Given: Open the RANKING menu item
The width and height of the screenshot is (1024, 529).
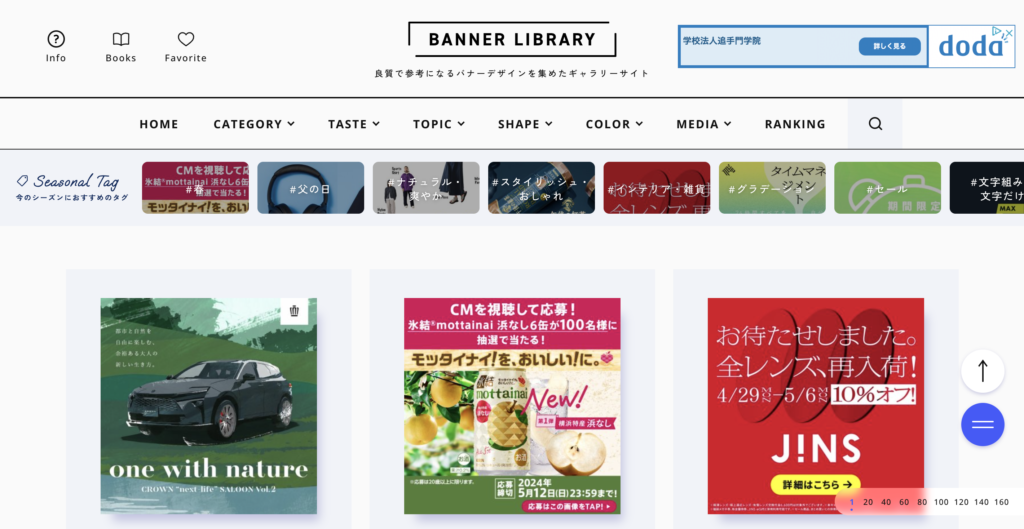Looking at the screenshot, I should point(795,124).
